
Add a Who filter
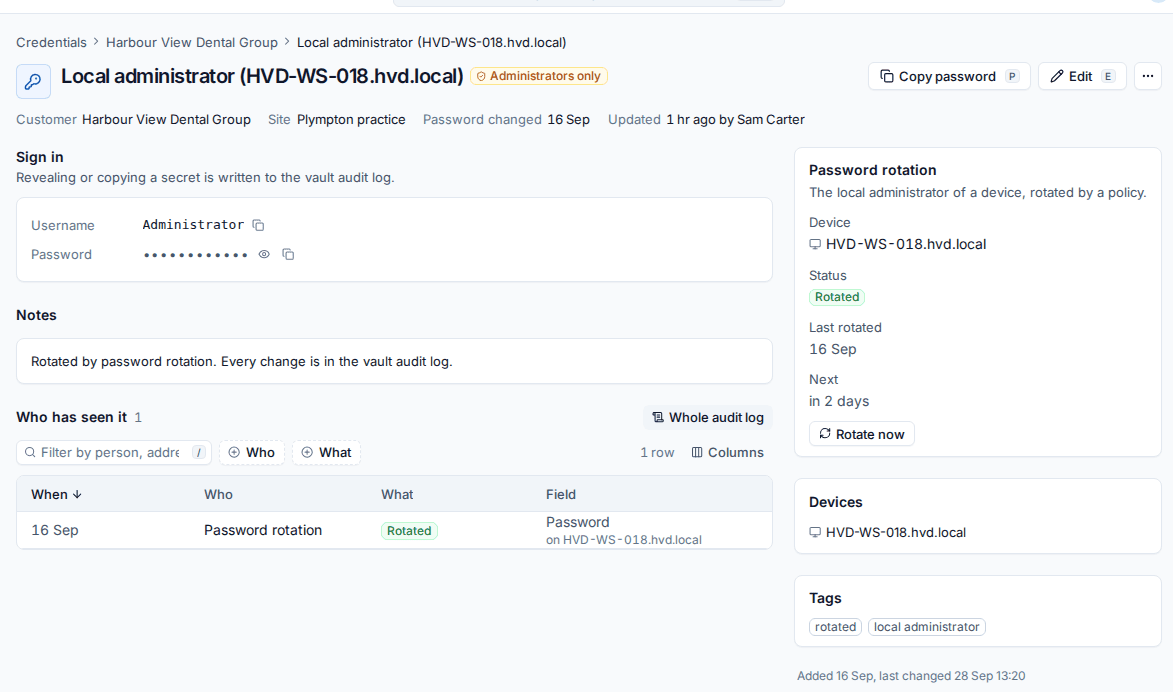pos(252,453)
